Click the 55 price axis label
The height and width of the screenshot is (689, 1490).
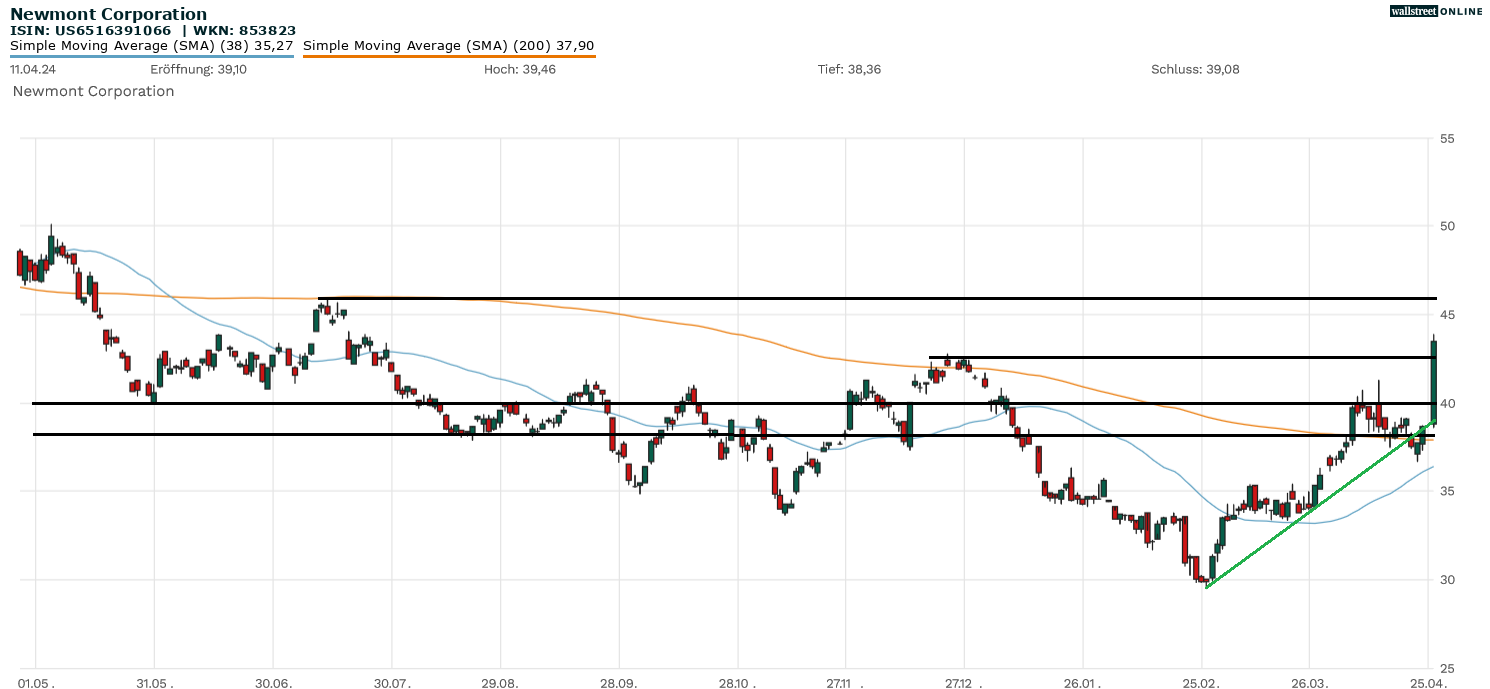click(x=1447, y=138)
